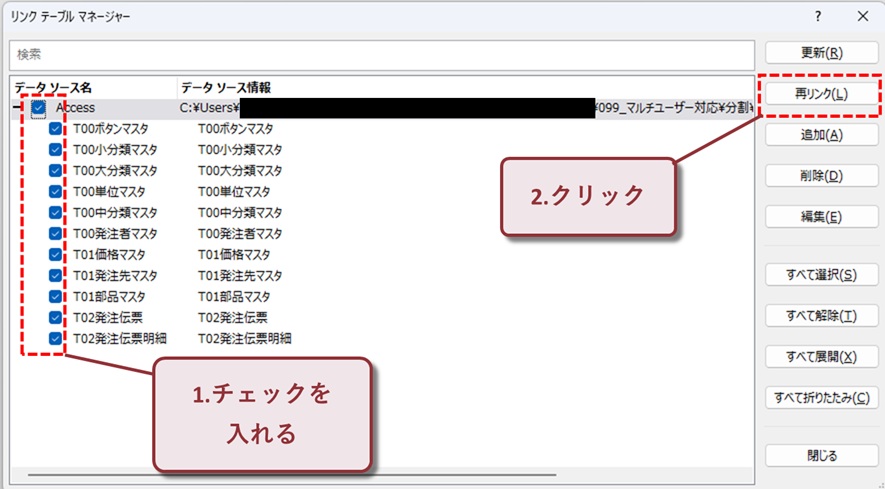This screenshot has width=885, height=489.
Task: Click the 再リンク(L) button
Action: (821, 94)
